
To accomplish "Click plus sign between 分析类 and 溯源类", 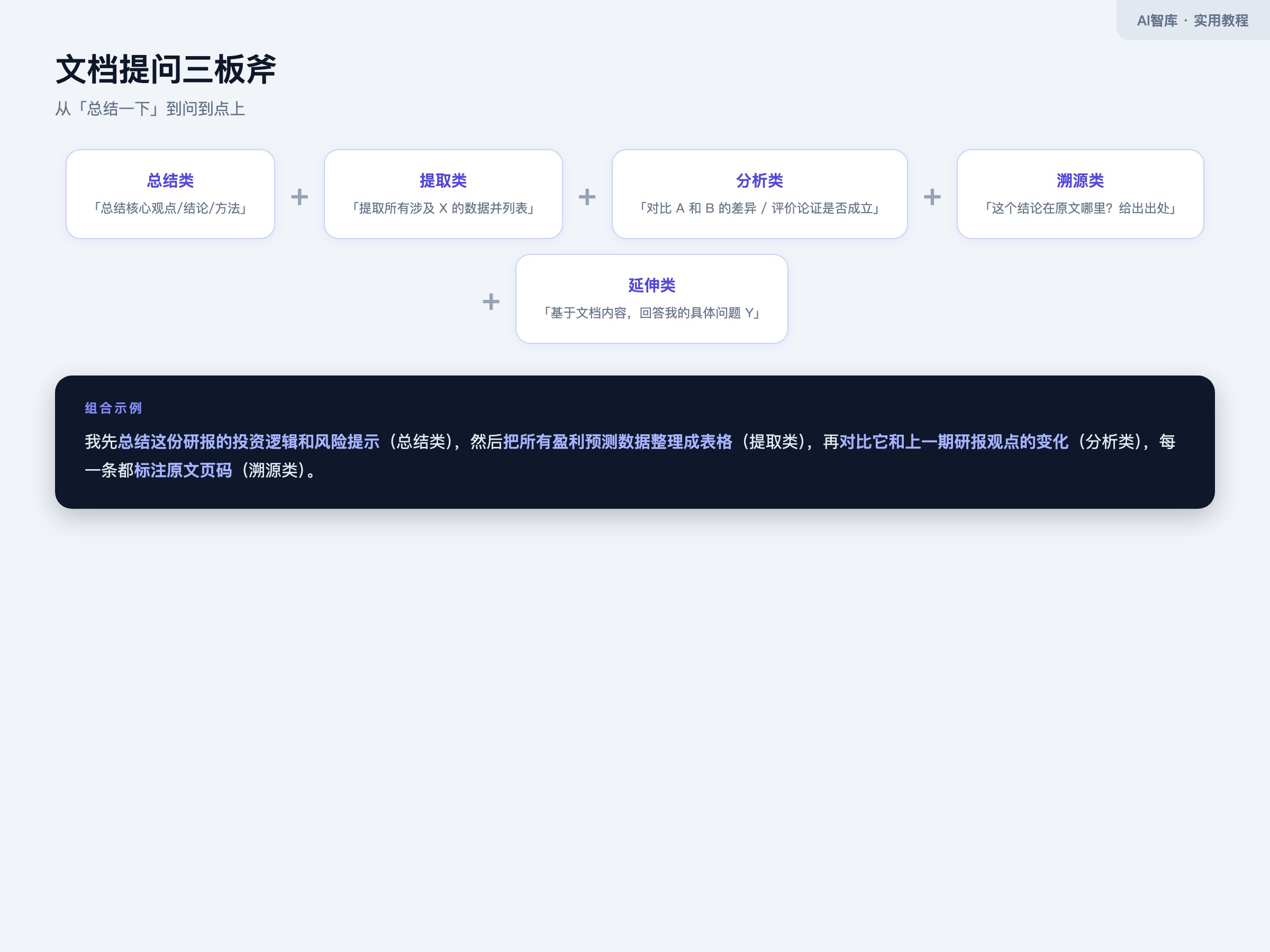I will [932, 197].
